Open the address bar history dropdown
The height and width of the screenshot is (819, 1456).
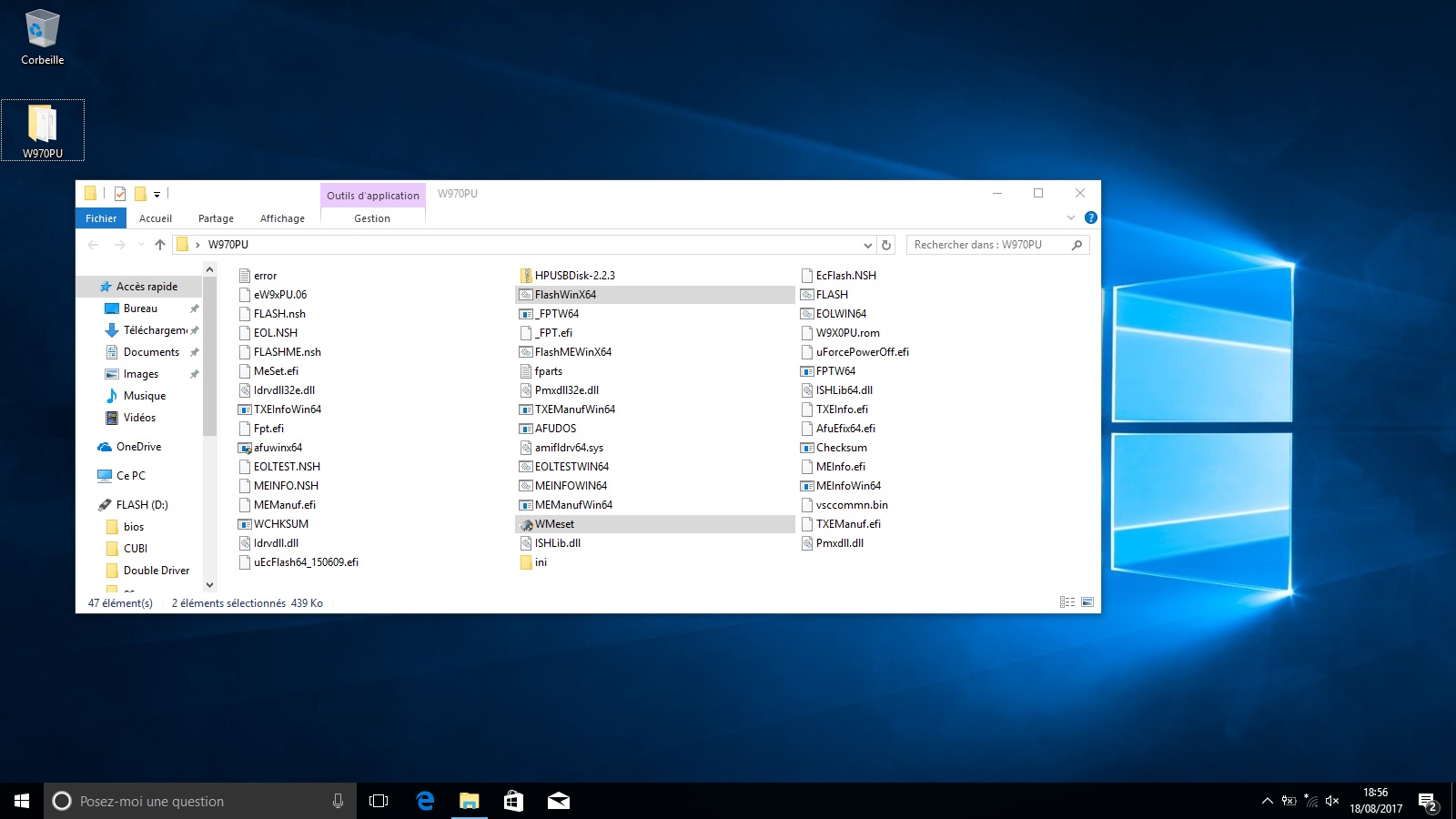point(867,245)
